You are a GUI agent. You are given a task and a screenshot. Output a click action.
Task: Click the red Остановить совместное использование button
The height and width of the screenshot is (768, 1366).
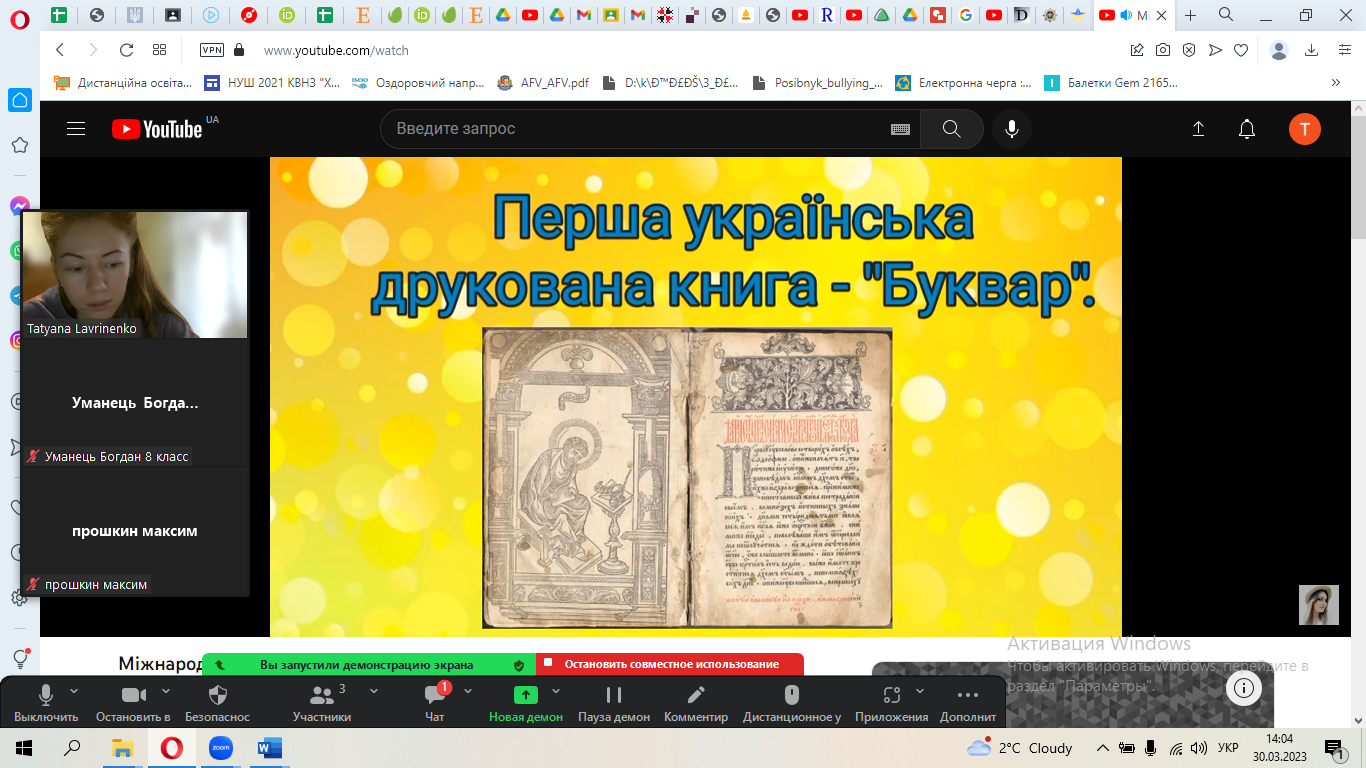670,664
